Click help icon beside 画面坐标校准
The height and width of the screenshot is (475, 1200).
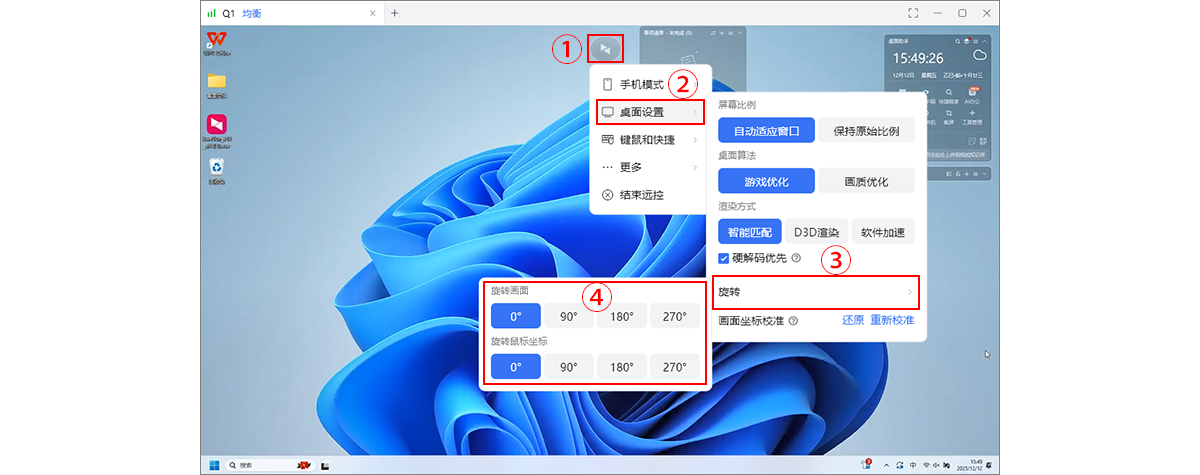pos(792,321)
